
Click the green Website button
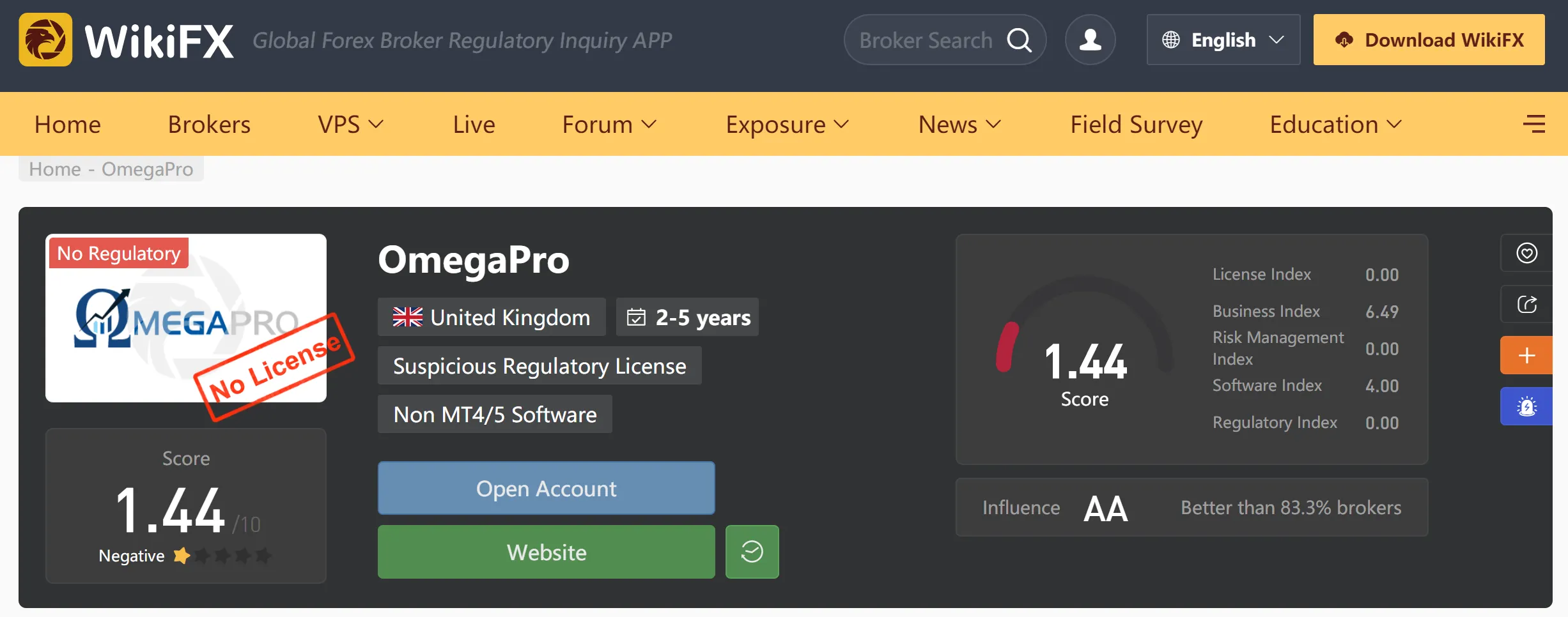point(547,552)
